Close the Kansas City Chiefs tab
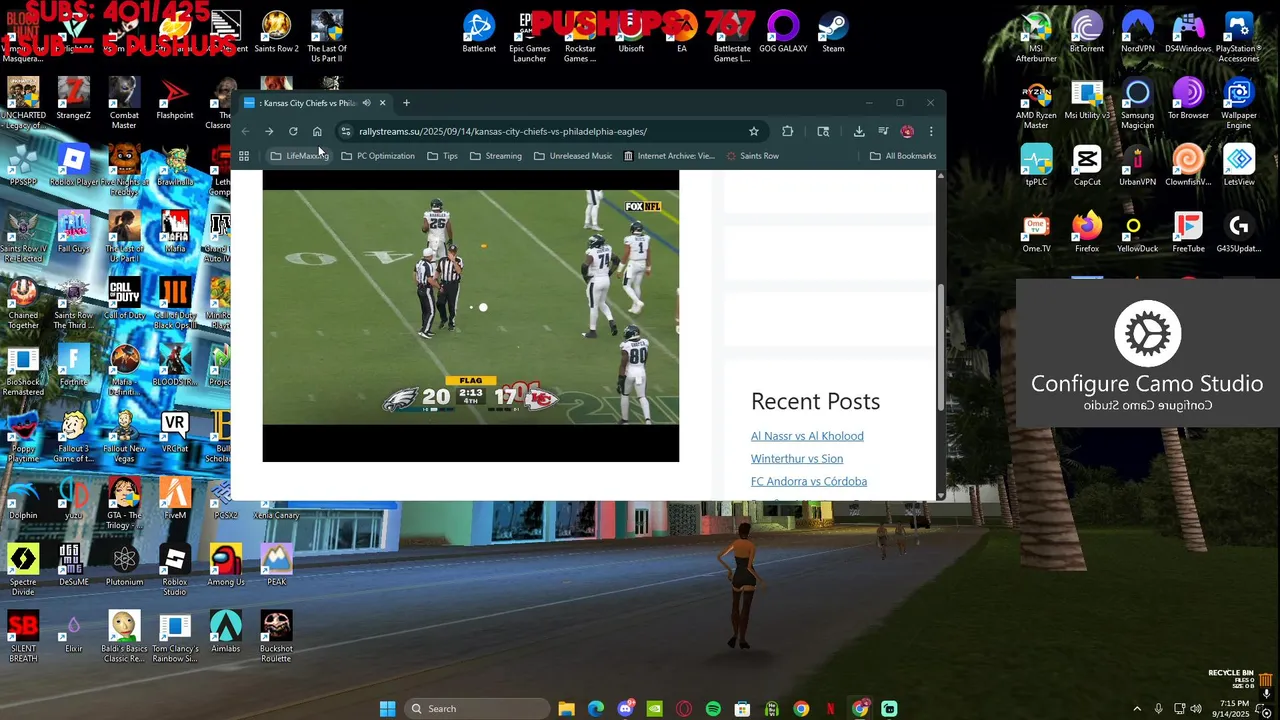Image resolution: width=1280 pixels, height=720 pixels. click(382, 103)
